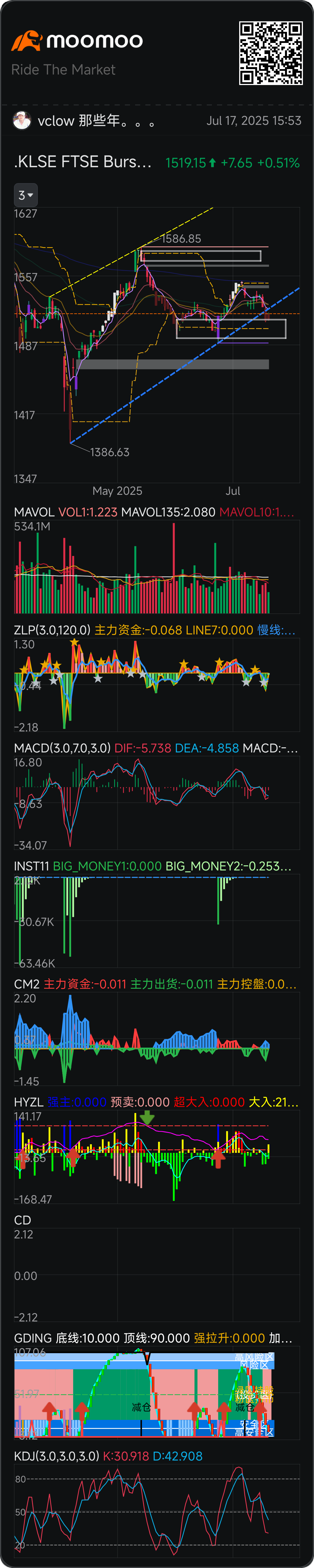Click the 80 level label in KDJ chart
This screenshot has width=314, height=1568.
click(x=20, y=1479)
